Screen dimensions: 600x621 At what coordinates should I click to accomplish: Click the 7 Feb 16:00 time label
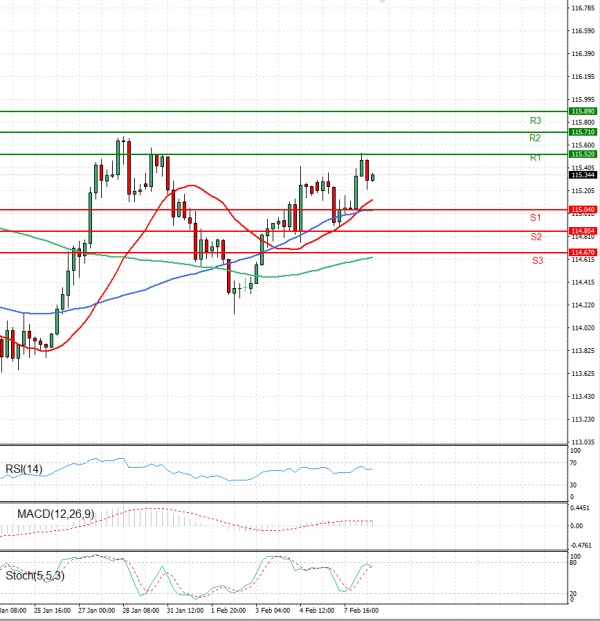click(361, 610)
